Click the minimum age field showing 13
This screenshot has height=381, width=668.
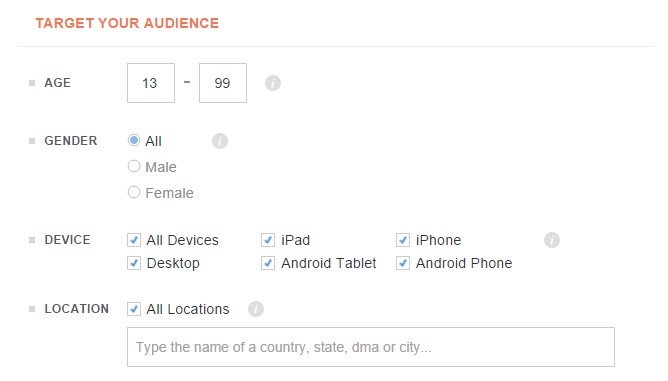coord(151,83)
